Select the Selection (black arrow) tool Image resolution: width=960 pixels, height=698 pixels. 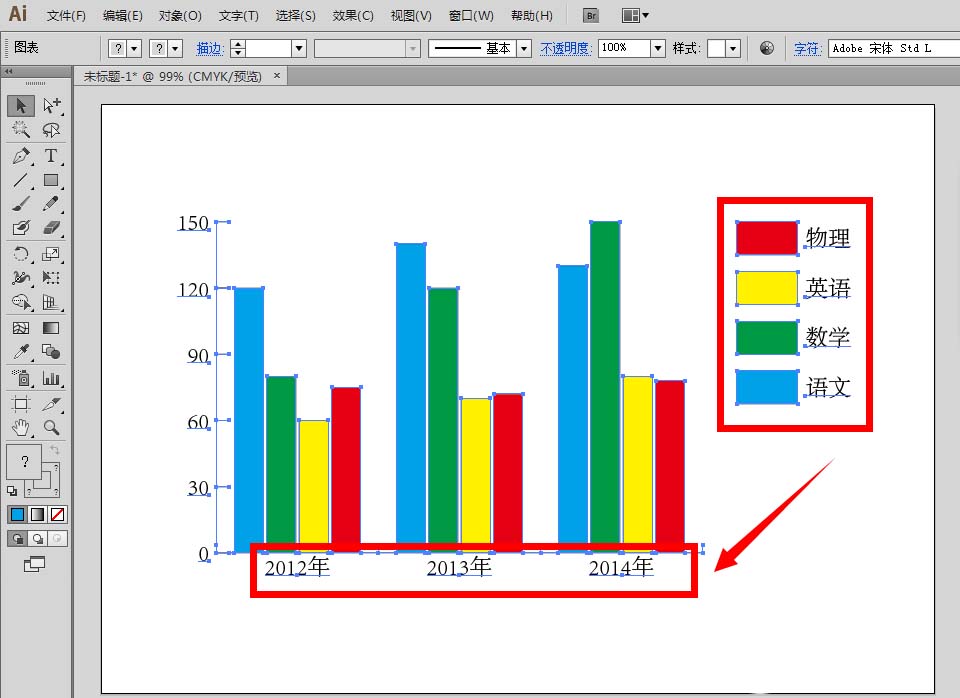coord(21,106)
